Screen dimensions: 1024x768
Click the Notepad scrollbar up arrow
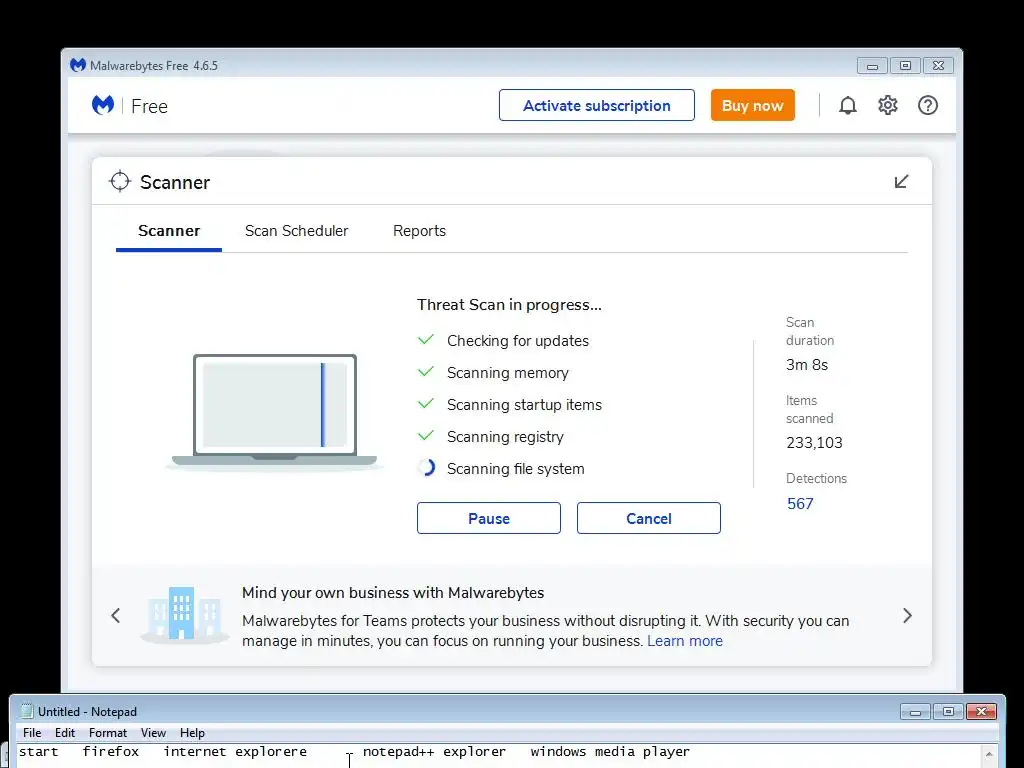point(989,754)
